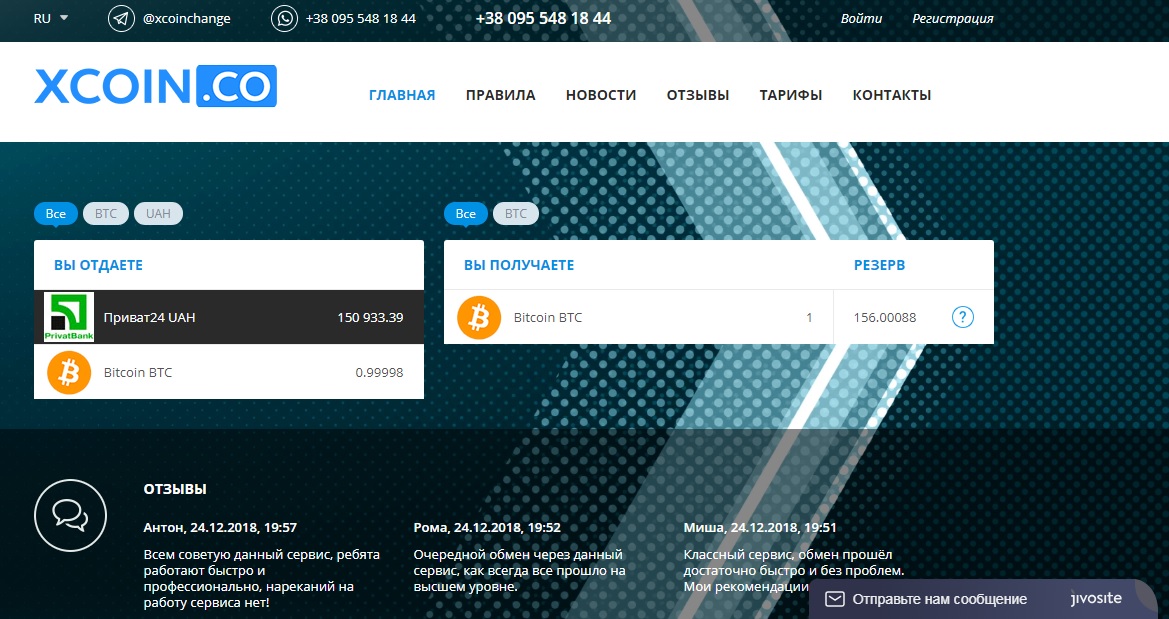Open the review by Рома, 24.12.2018, 19:52
1169x619 pixels.
coord(487,528)
